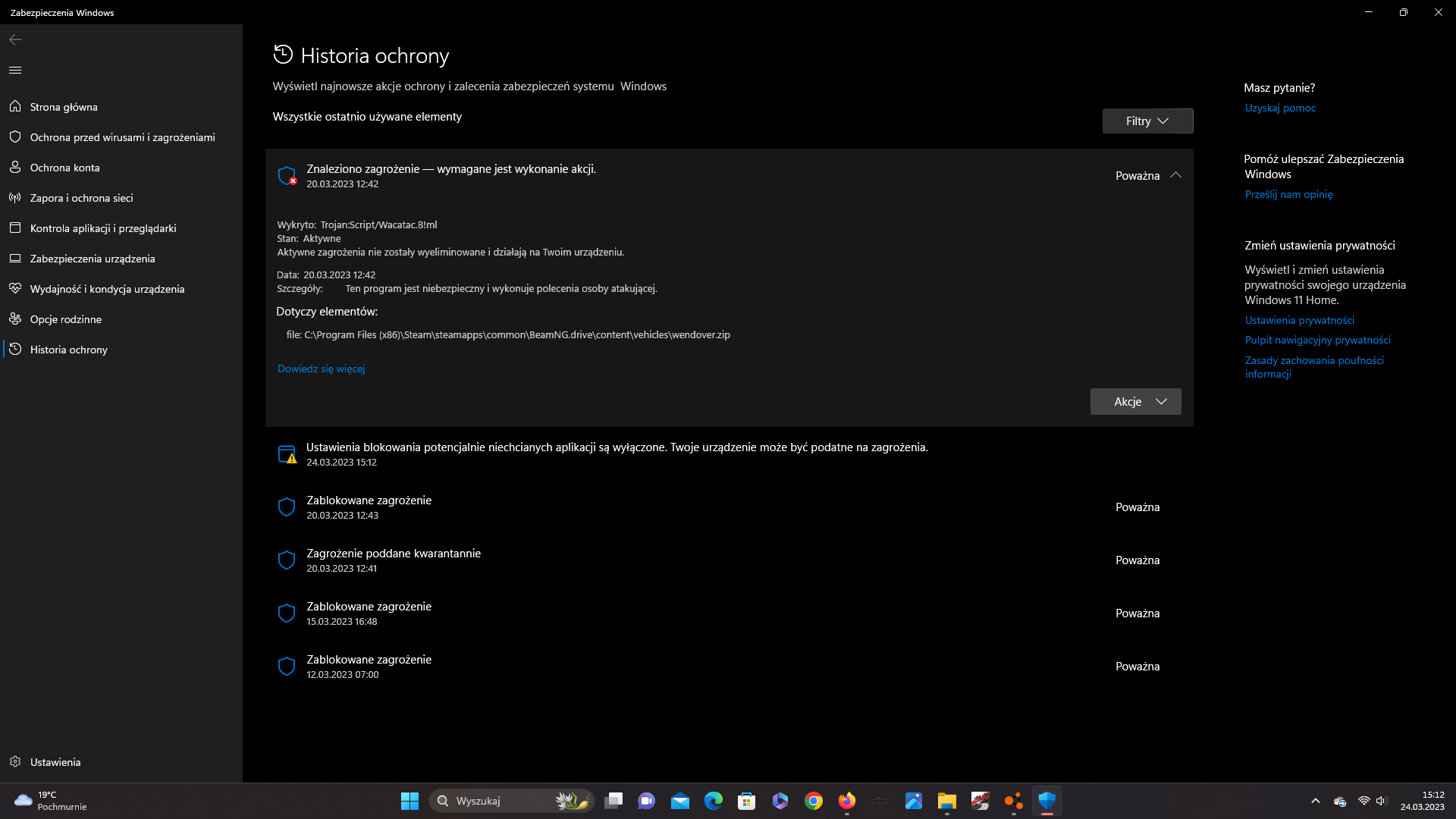Click the PUA warning window icon
Image resolution: width=1456 pixels, height=819 pixels.
[287, 454]
